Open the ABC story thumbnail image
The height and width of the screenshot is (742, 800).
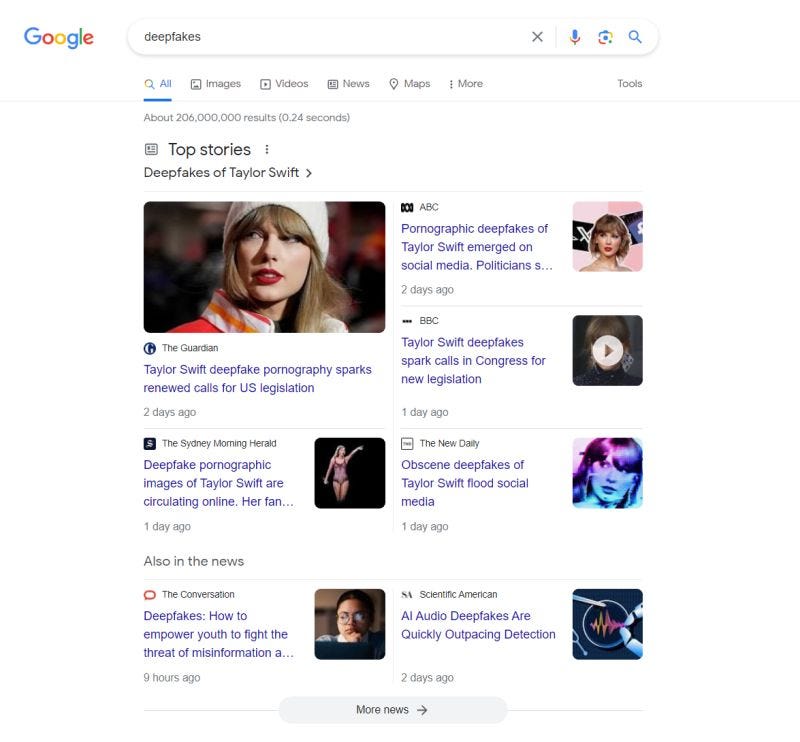[x=607, y=236]
